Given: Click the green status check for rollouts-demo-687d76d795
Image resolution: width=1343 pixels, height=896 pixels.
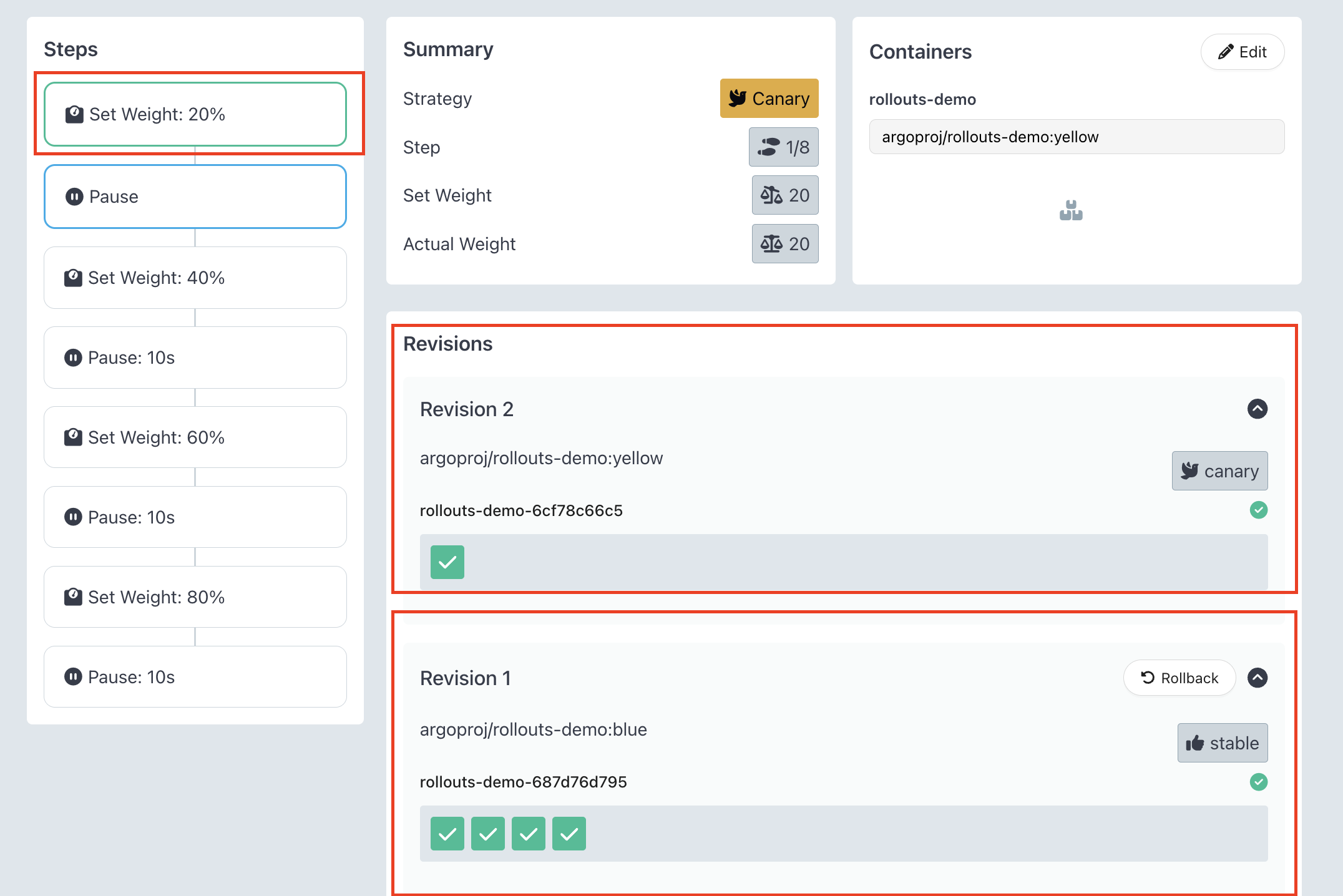Looking at the screenshot, I should [x=1258, y=782].
